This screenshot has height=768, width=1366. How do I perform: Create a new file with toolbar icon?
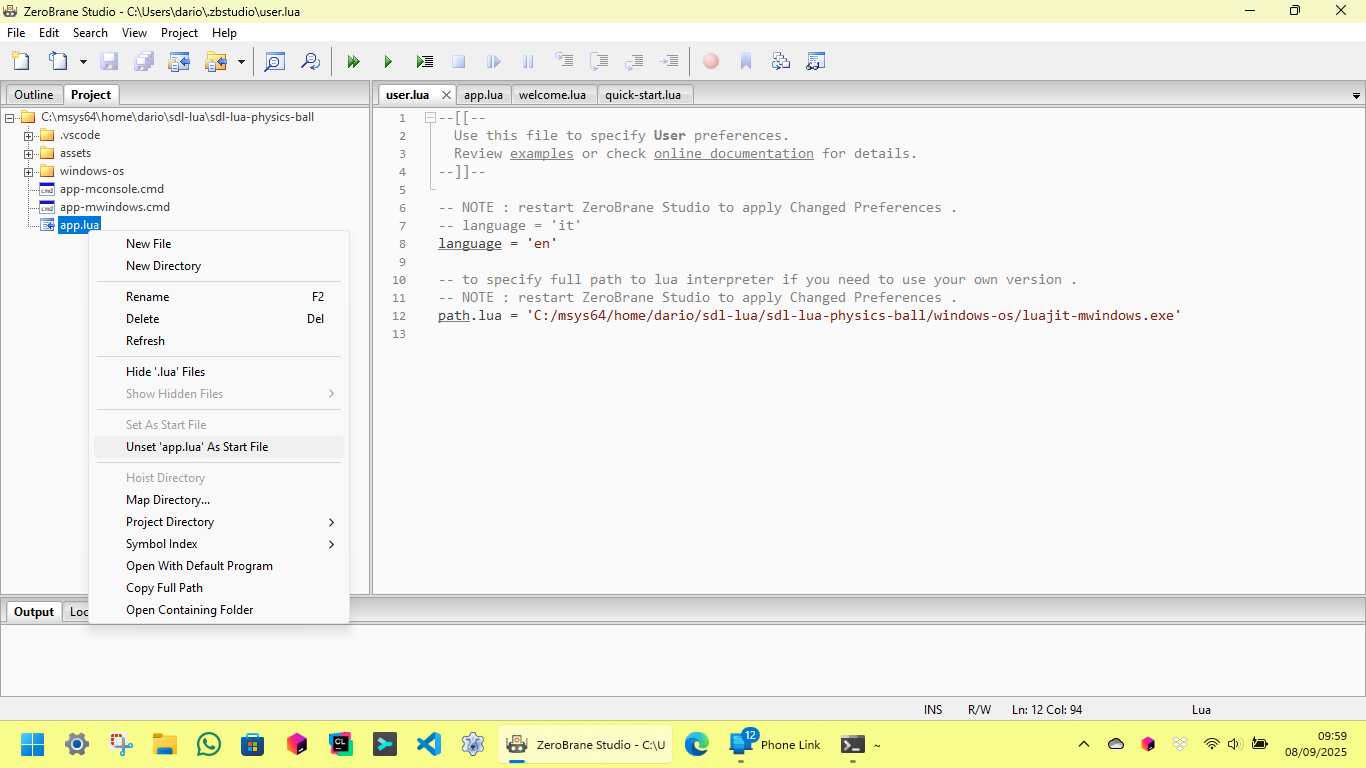coord(21,61)
